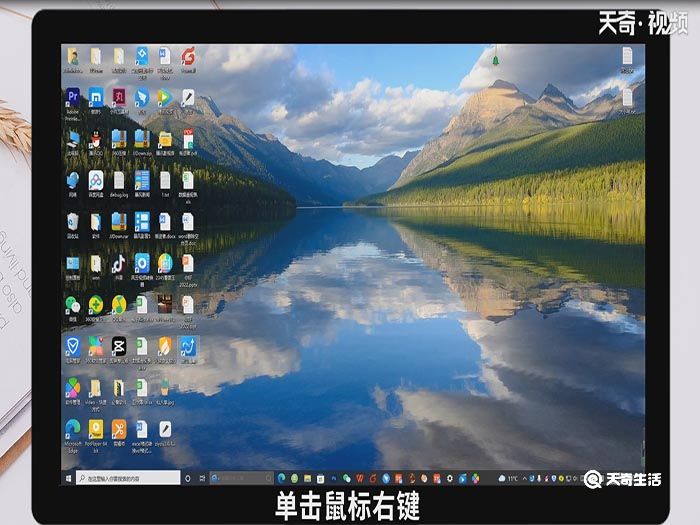Open the user folder icon at top-left
Image resolution: width=700 pixels, height=525 pixels.
click(73, 56)
